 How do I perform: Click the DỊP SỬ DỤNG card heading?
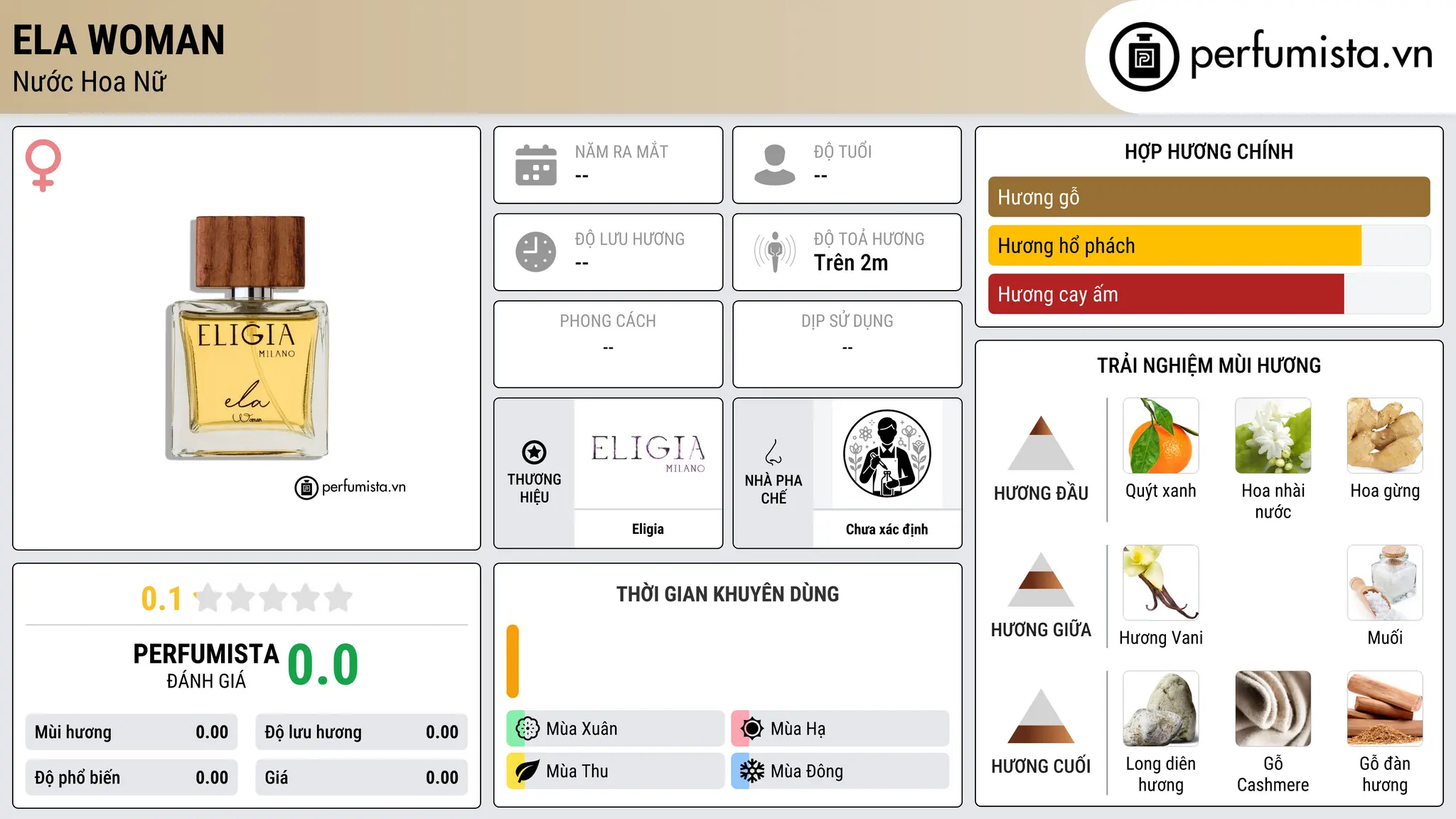click(x=847, y=321)
